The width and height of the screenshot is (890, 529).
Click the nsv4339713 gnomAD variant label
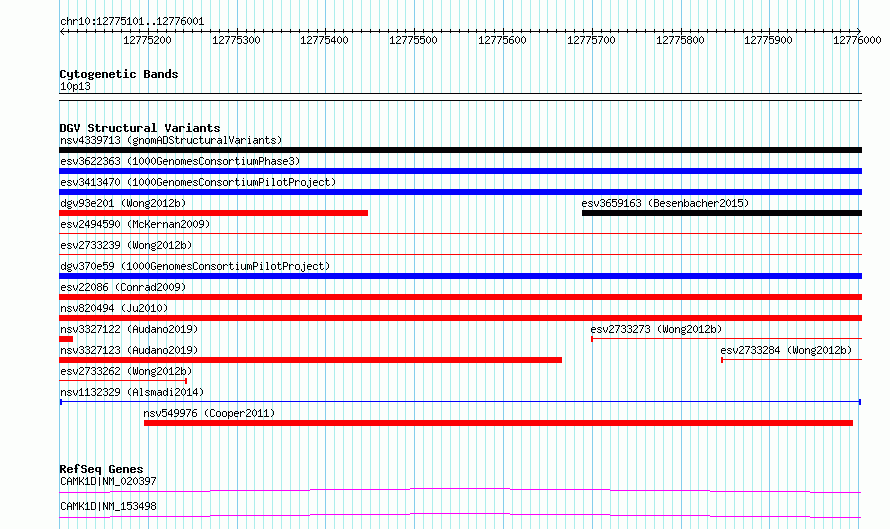point(171,140)
